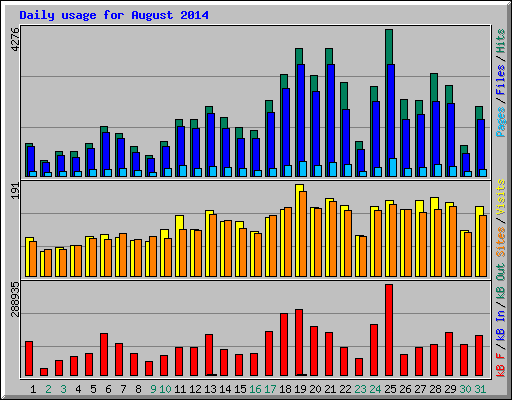
Task: Click day 25 axis label
Action: 390,389
